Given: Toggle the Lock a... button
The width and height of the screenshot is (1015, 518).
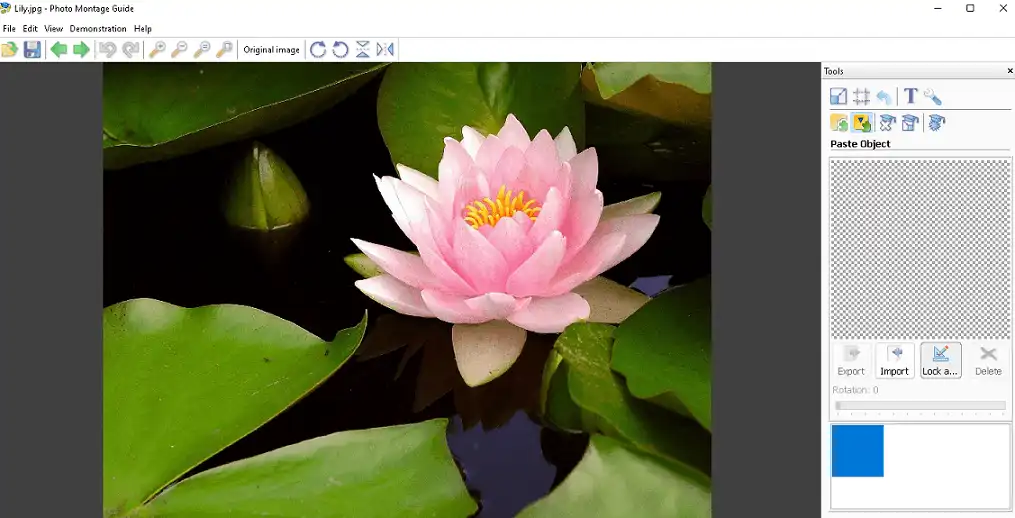Looking at the screenshot, I should 940,360.
